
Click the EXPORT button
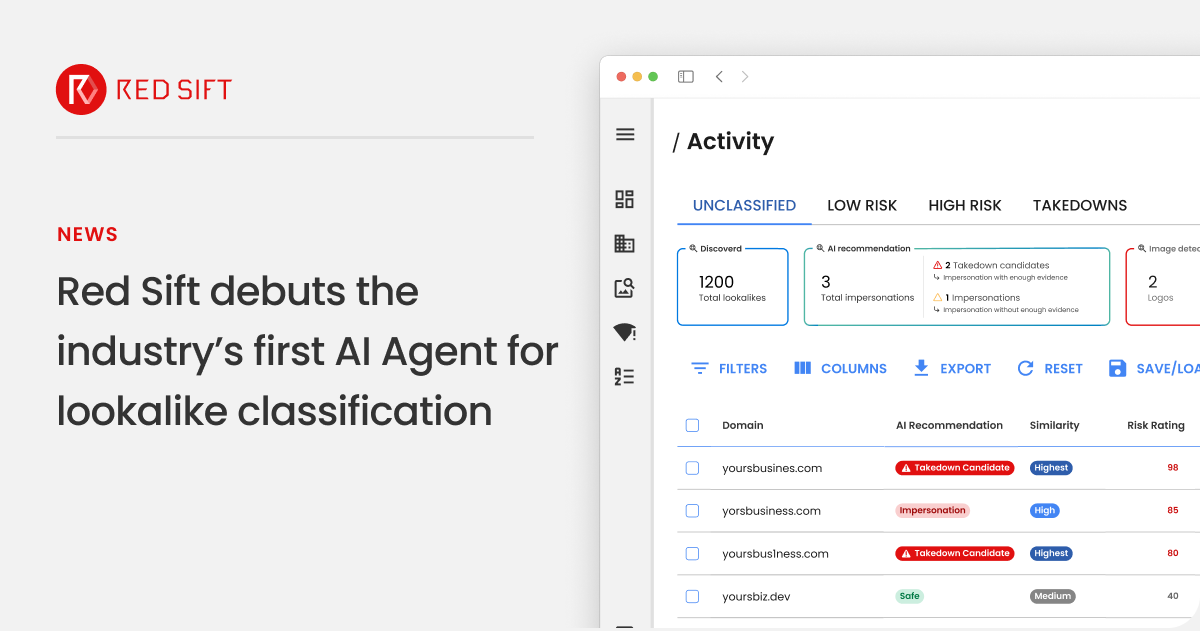[x=952, y=368]
